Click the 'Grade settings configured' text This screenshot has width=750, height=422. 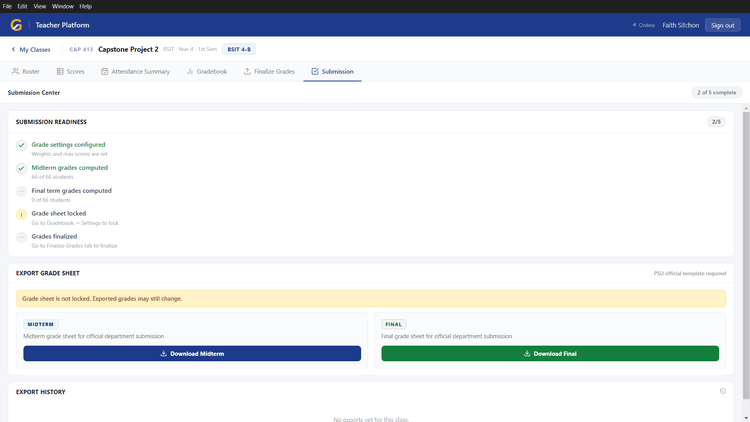pyautogui.click(x=68, y=144)
